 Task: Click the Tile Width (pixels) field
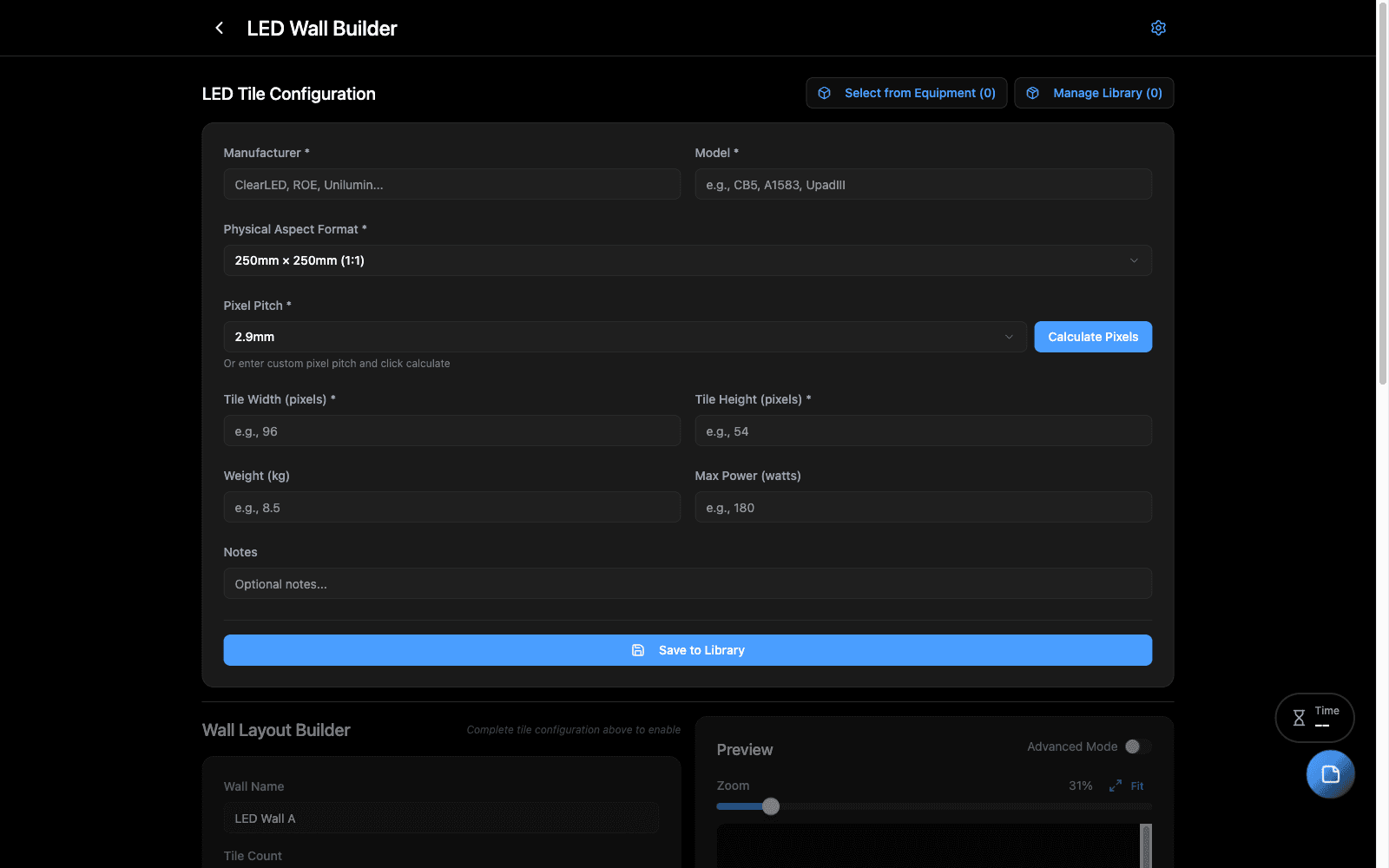(x=451, y=431)
